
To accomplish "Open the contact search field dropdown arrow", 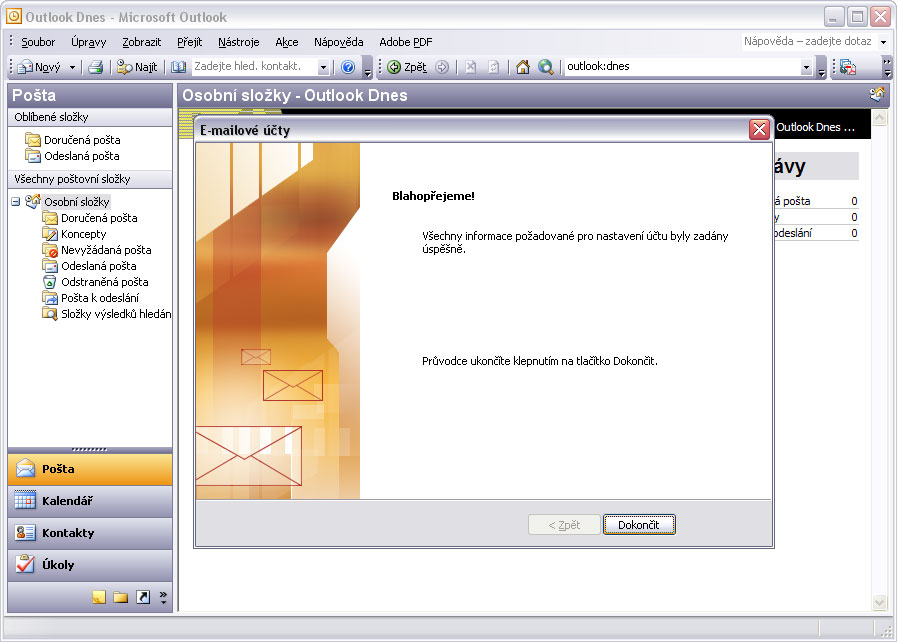I will 323,67.
